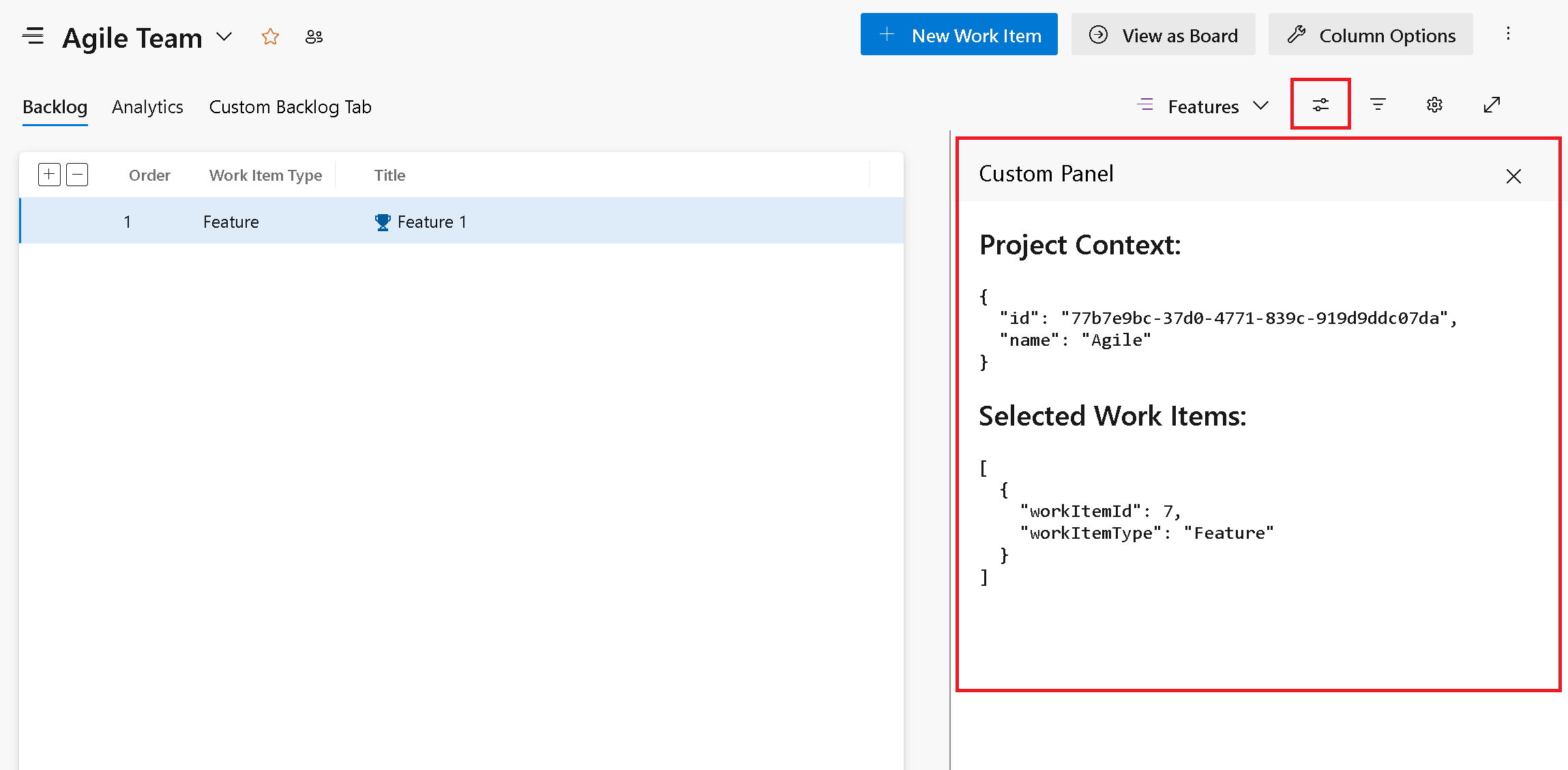Switch to the Analytics tab
The width and height of the screenshot is (1568, 770).
click(148, 106)
